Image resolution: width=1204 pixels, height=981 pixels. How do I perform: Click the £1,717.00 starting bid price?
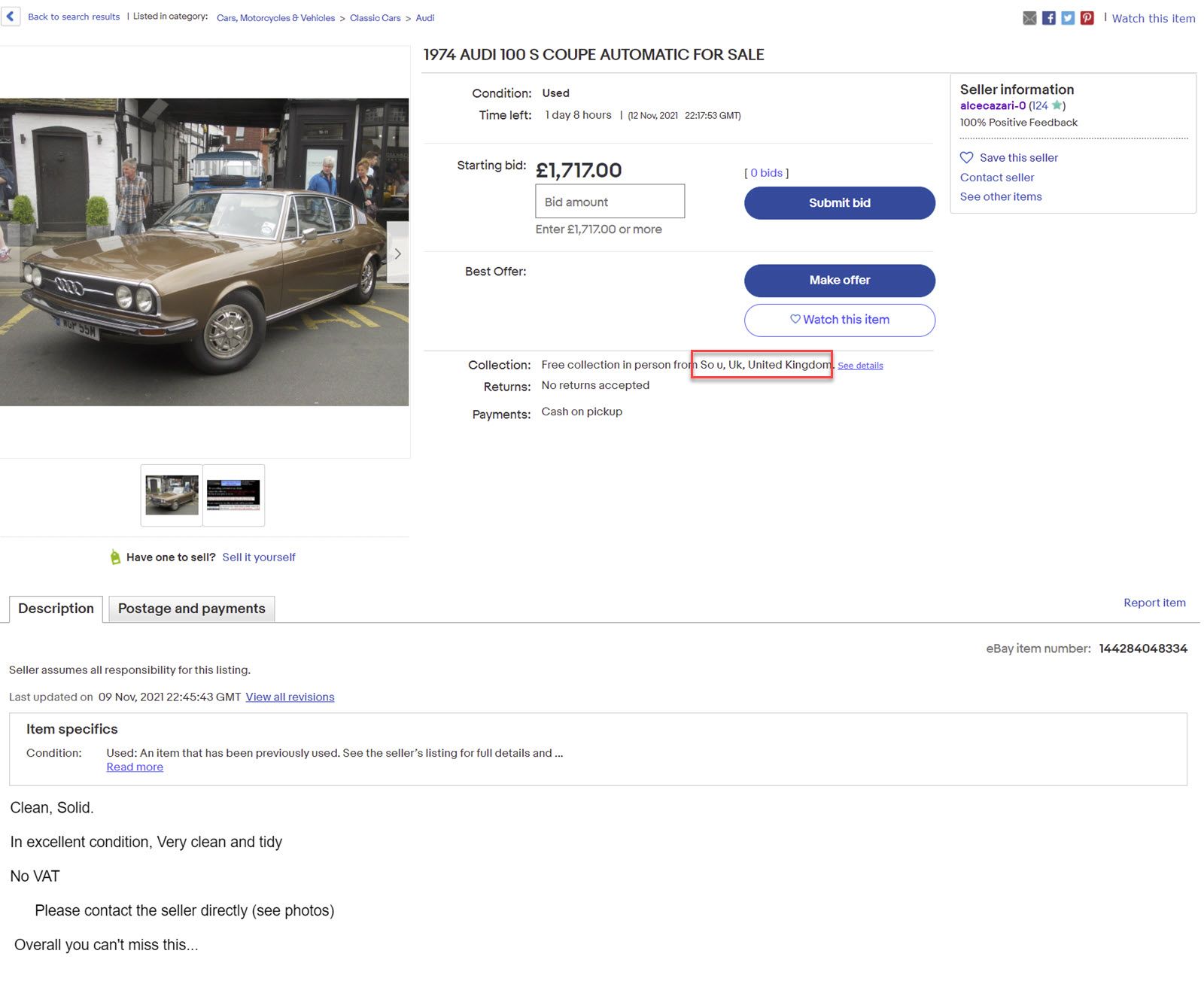(x=579, y=171)
